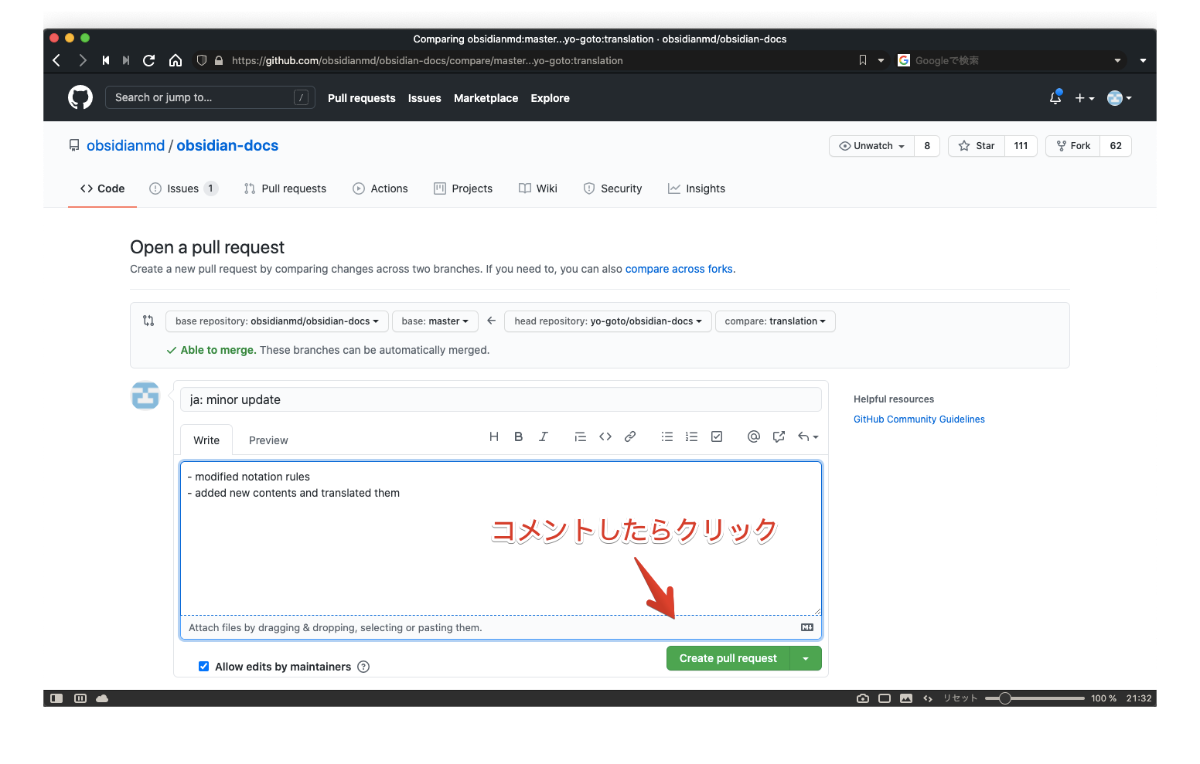This screenshot has width=1200, height=764.
Task: Click the Markdown supported icon
Action: coord(807,627)
